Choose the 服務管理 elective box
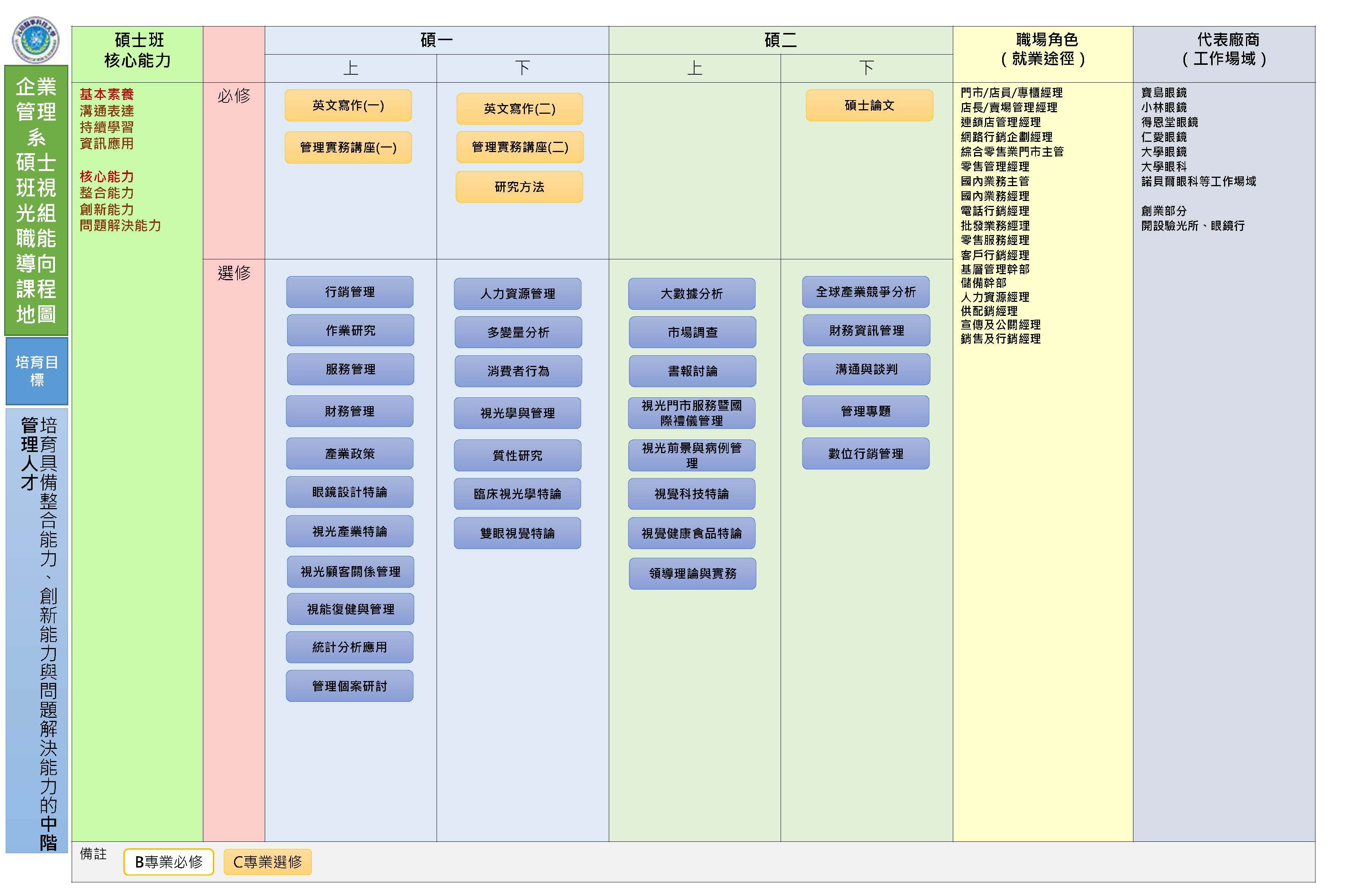This screenshot has height=896, width=1353. [350, 369]
